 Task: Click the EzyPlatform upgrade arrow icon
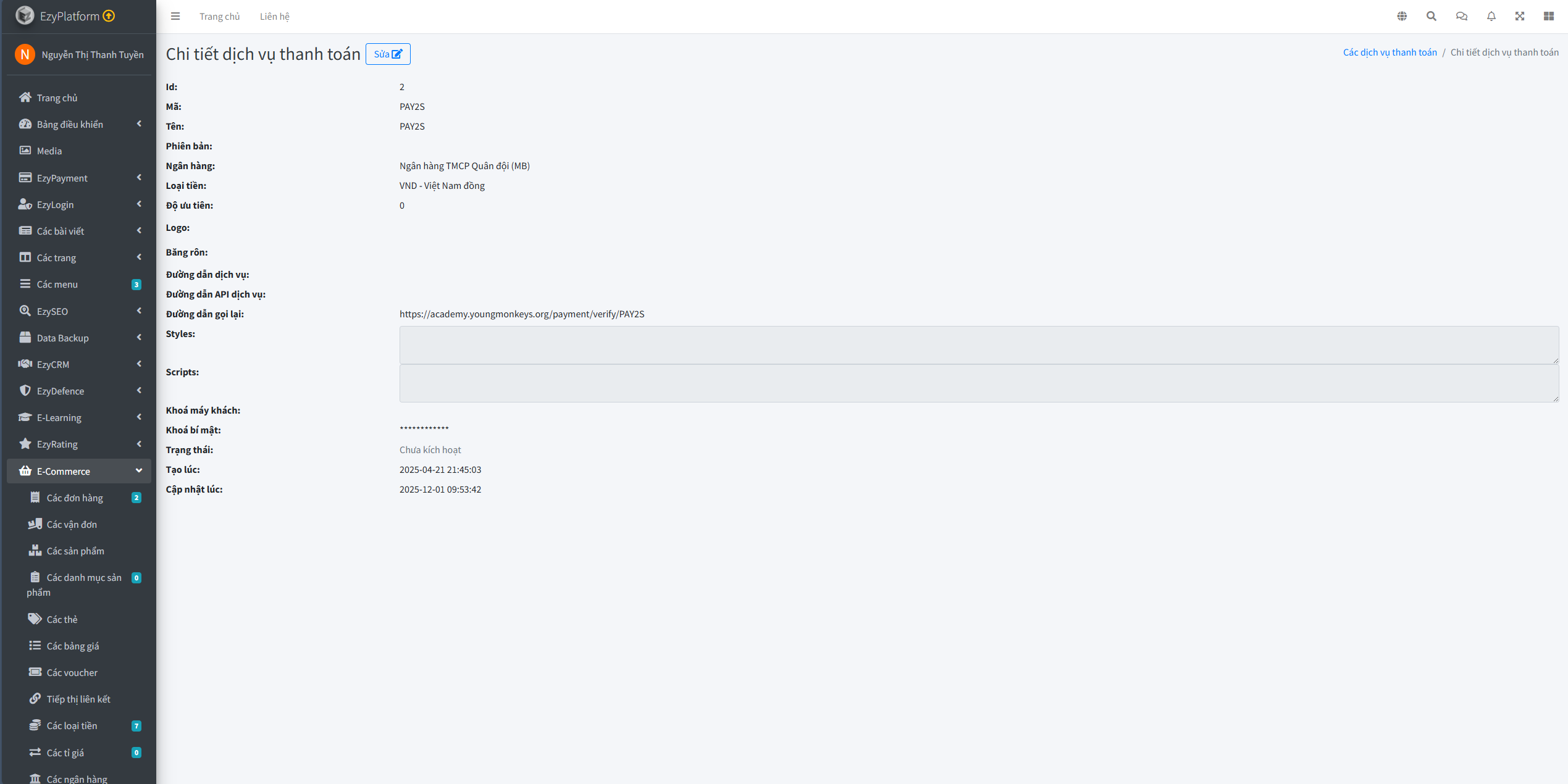(x=109, y=16)
